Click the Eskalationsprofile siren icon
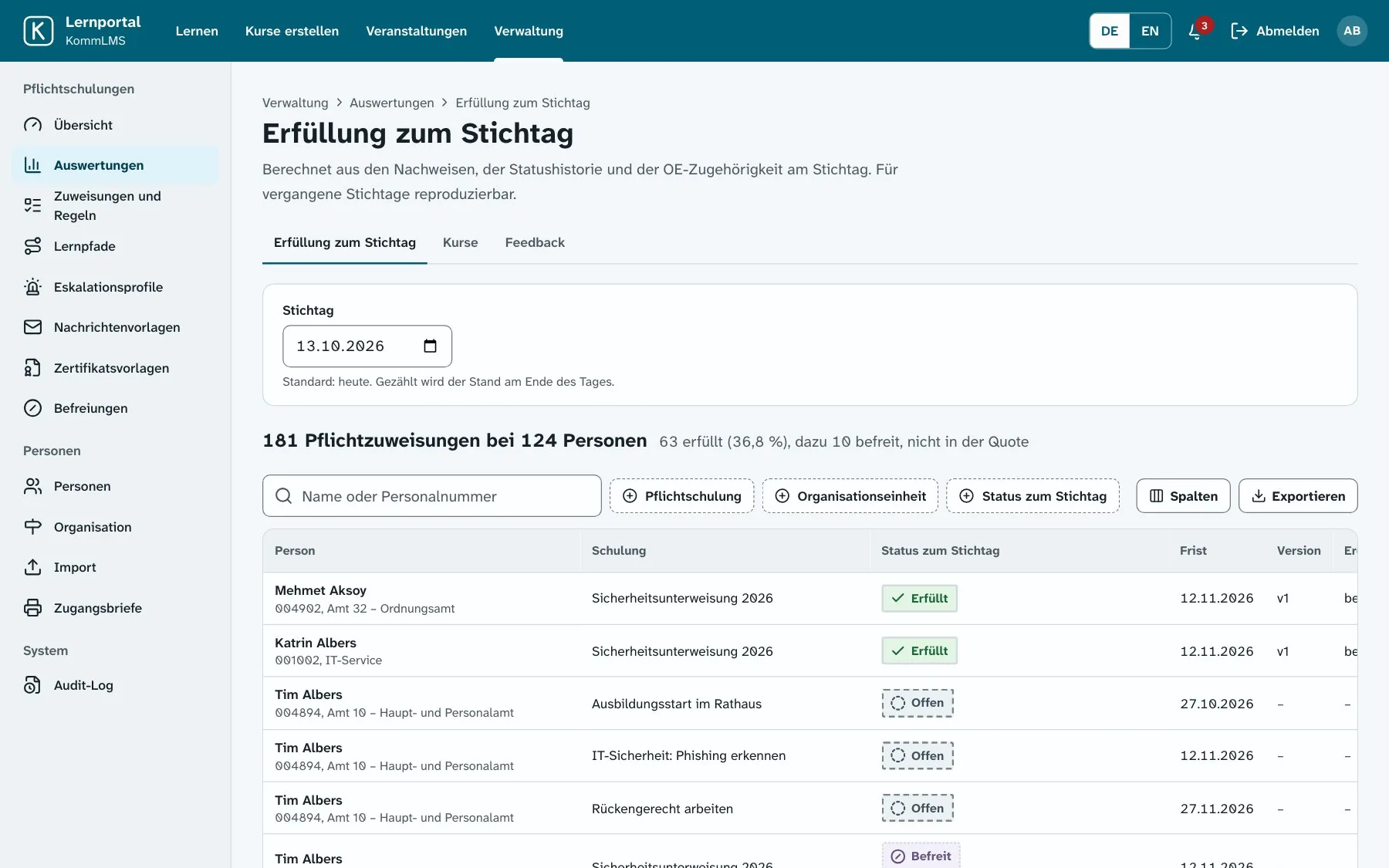Image resolution: width=1389 pixels, height=868 pixels. coord(32,287)
